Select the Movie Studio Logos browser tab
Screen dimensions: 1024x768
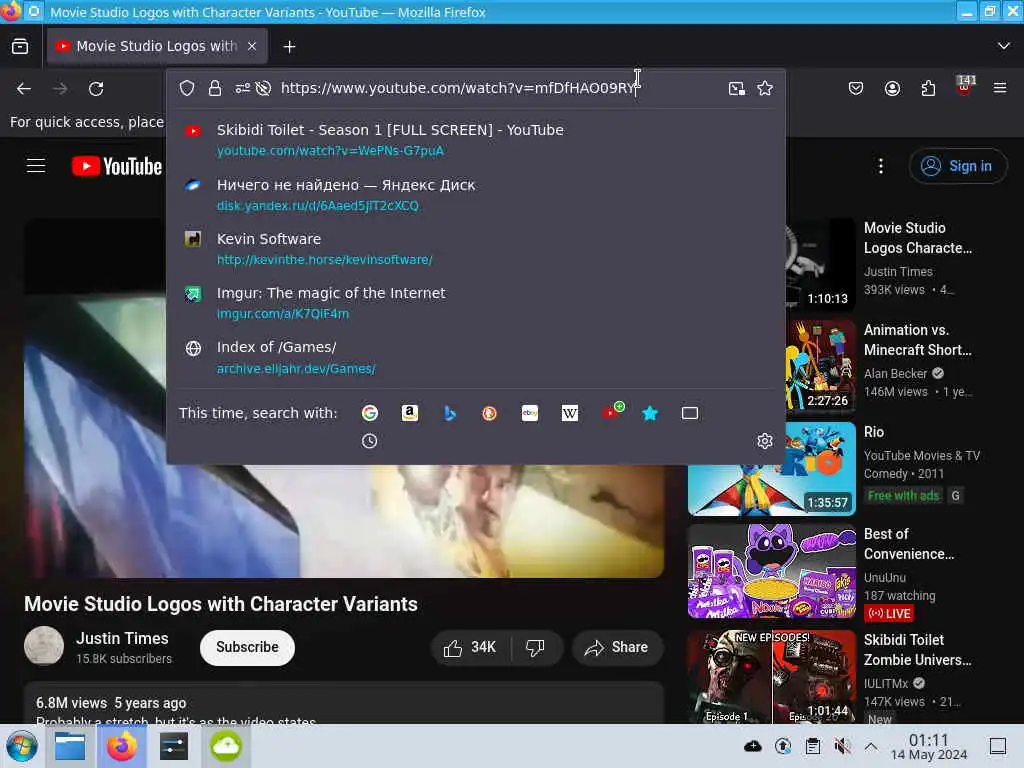click(157, 46)
